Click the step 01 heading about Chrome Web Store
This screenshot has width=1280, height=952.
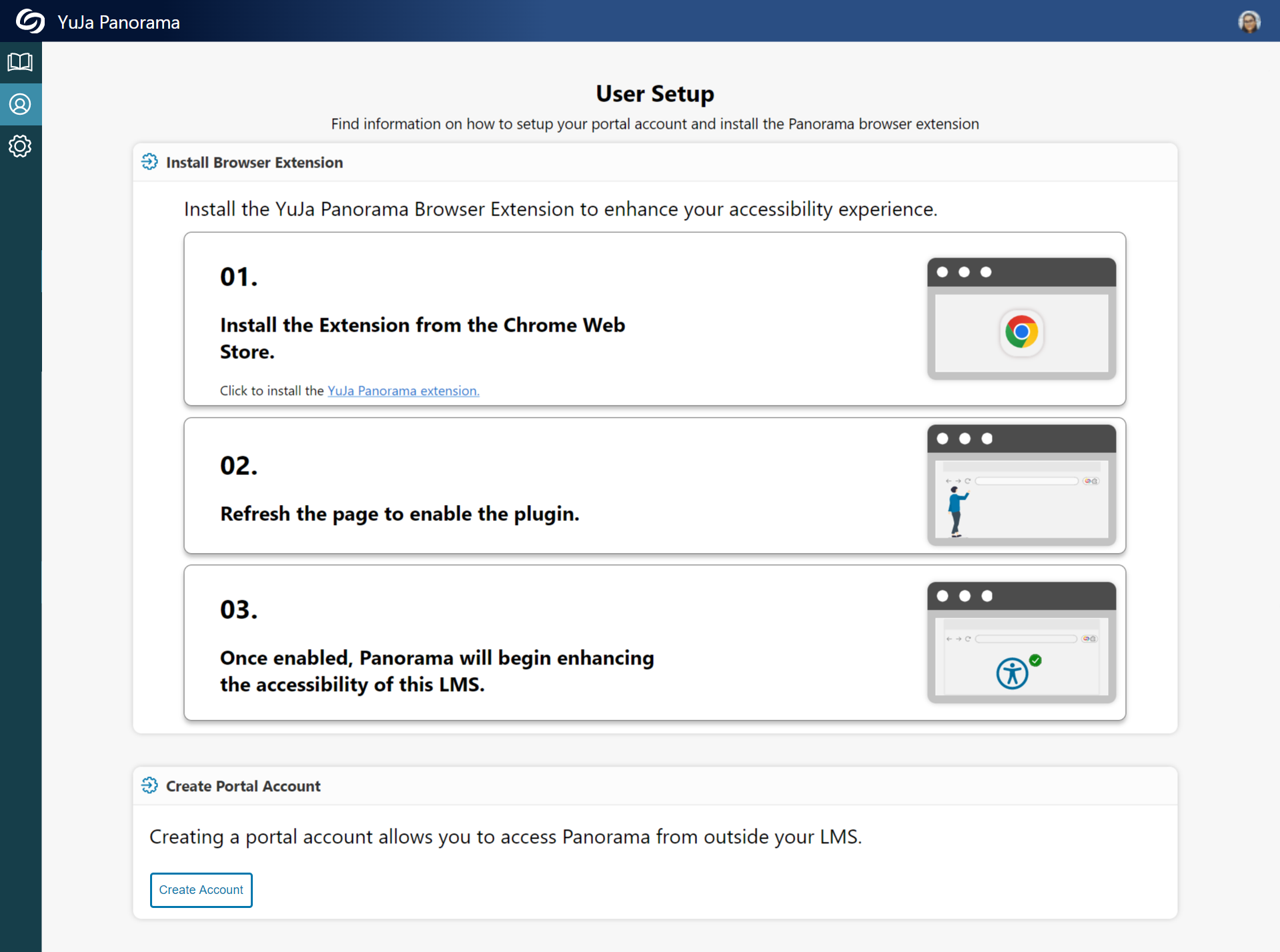tap(422, 338)
